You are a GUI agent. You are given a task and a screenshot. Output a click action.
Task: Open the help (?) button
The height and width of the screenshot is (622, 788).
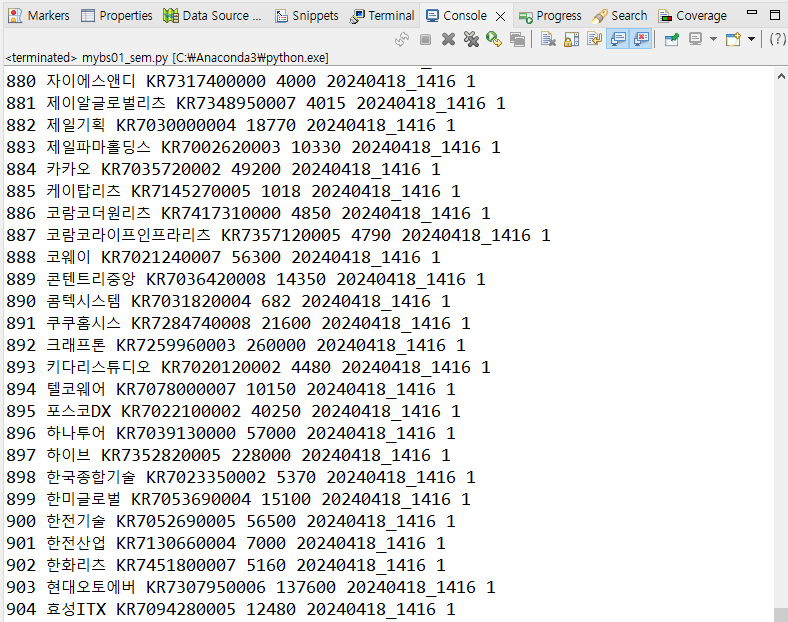777,39
